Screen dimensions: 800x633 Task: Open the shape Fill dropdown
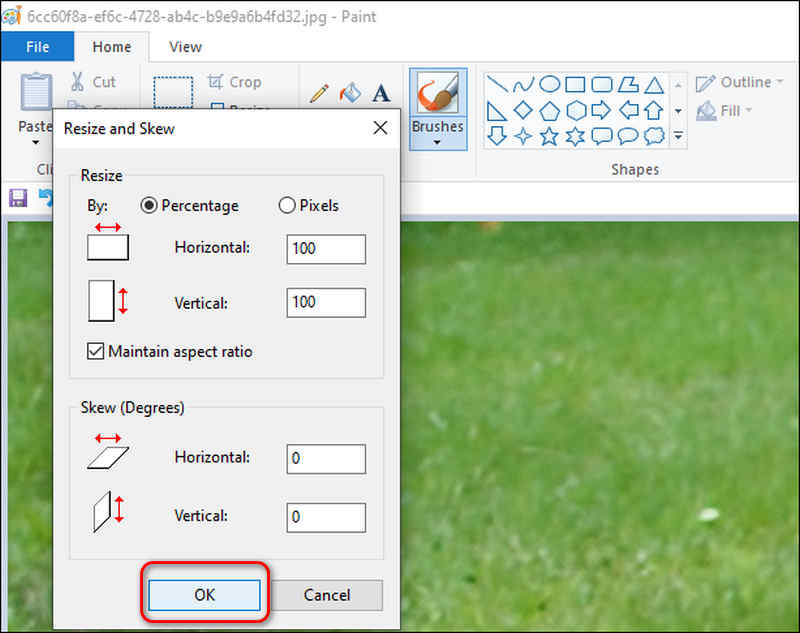tap(724, 111)
